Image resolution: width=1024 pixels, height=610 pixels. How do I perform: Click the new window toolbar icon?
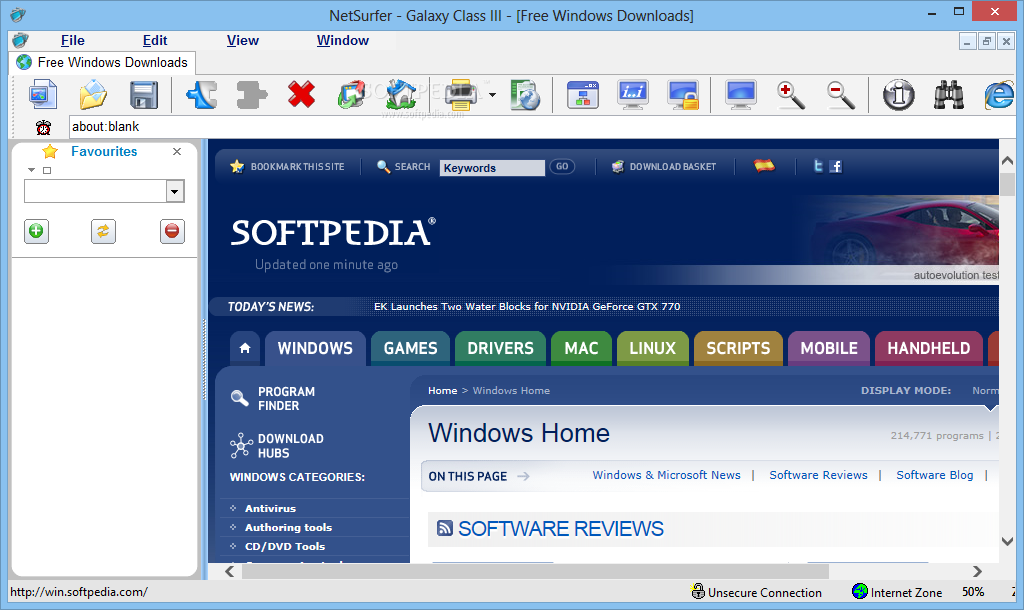(43, 95)
